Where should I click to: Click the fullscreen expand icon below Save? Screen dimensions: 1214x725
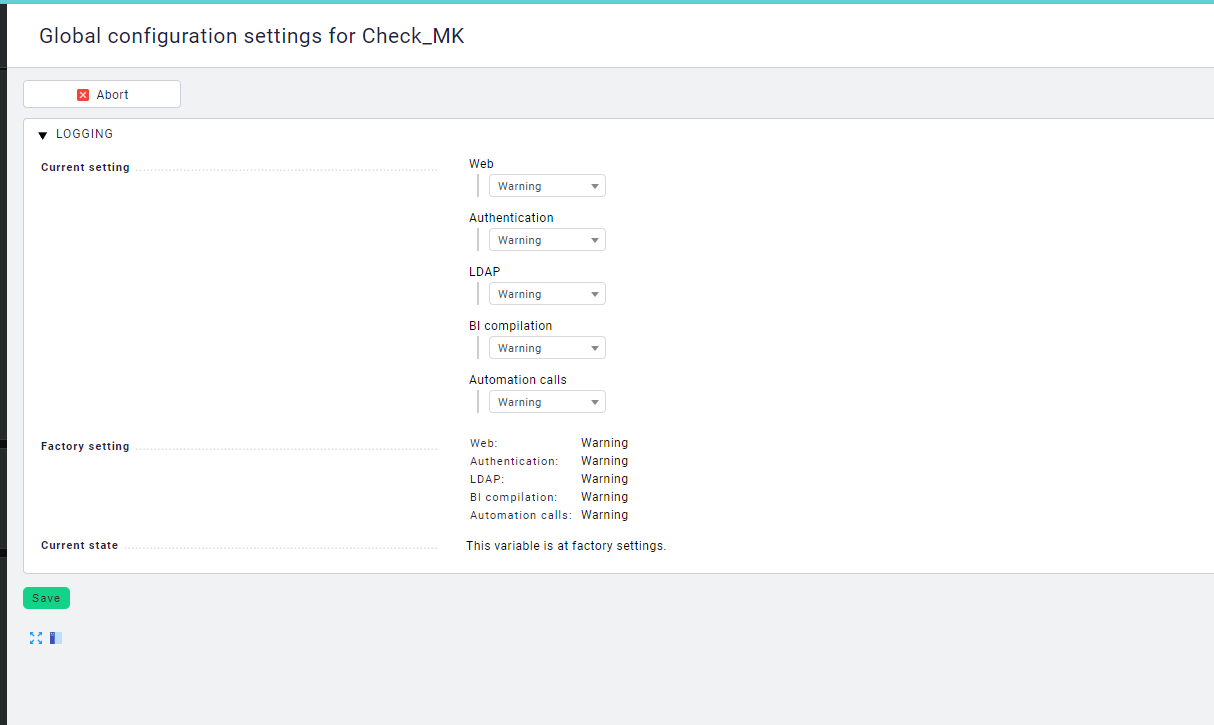[36, 637]
